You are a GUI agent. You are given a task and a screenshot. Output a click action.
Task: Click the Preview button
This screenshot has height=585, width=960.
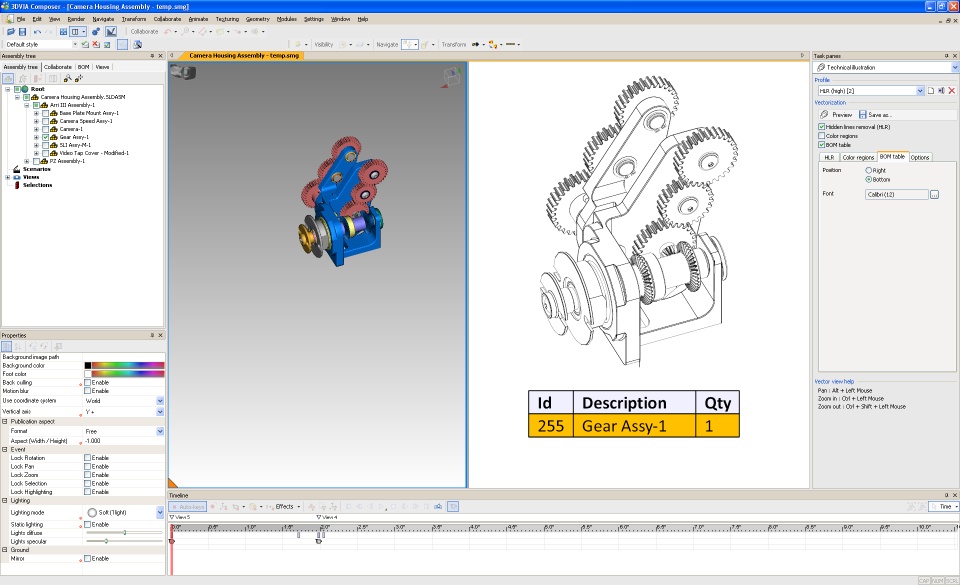coord(836,114)
